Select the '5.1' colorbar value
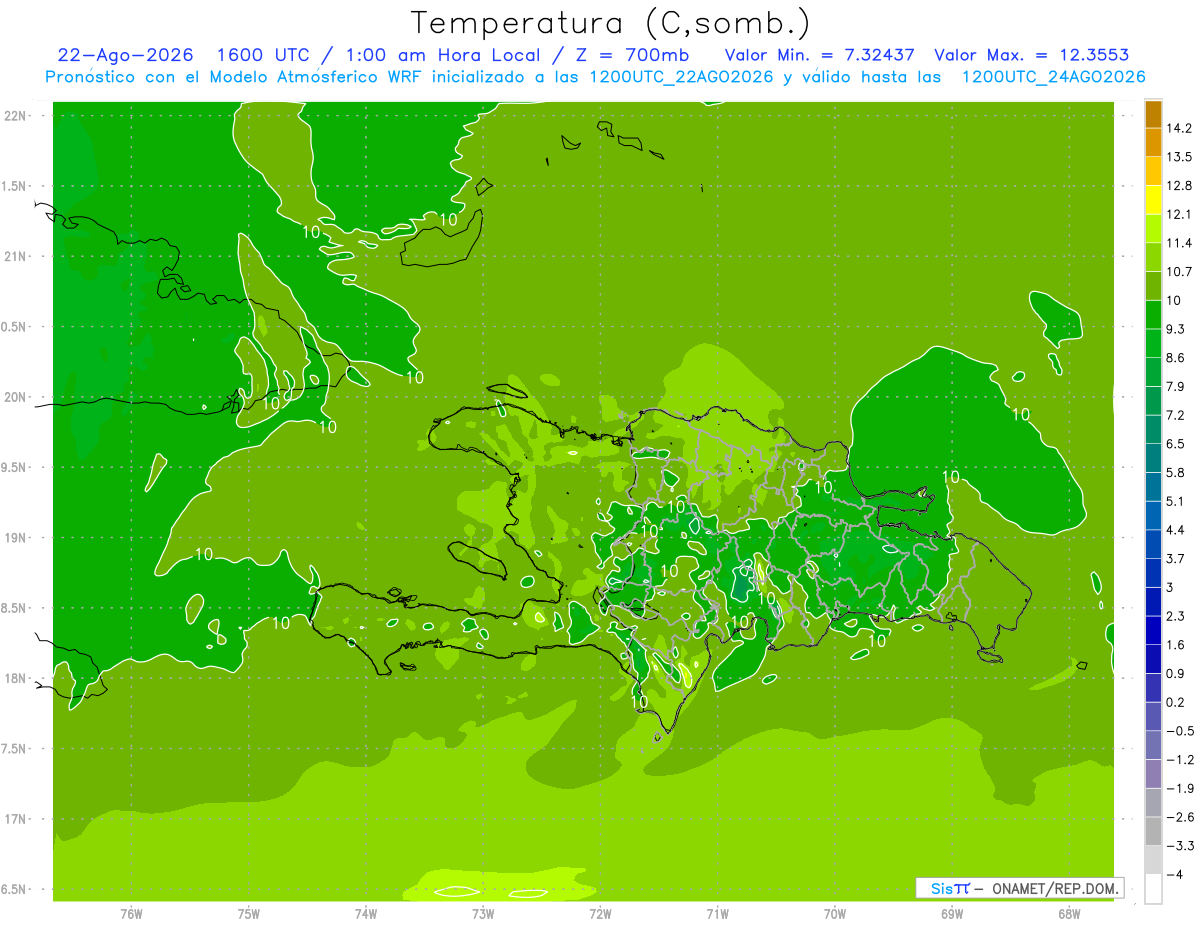 coord(1176,501)
